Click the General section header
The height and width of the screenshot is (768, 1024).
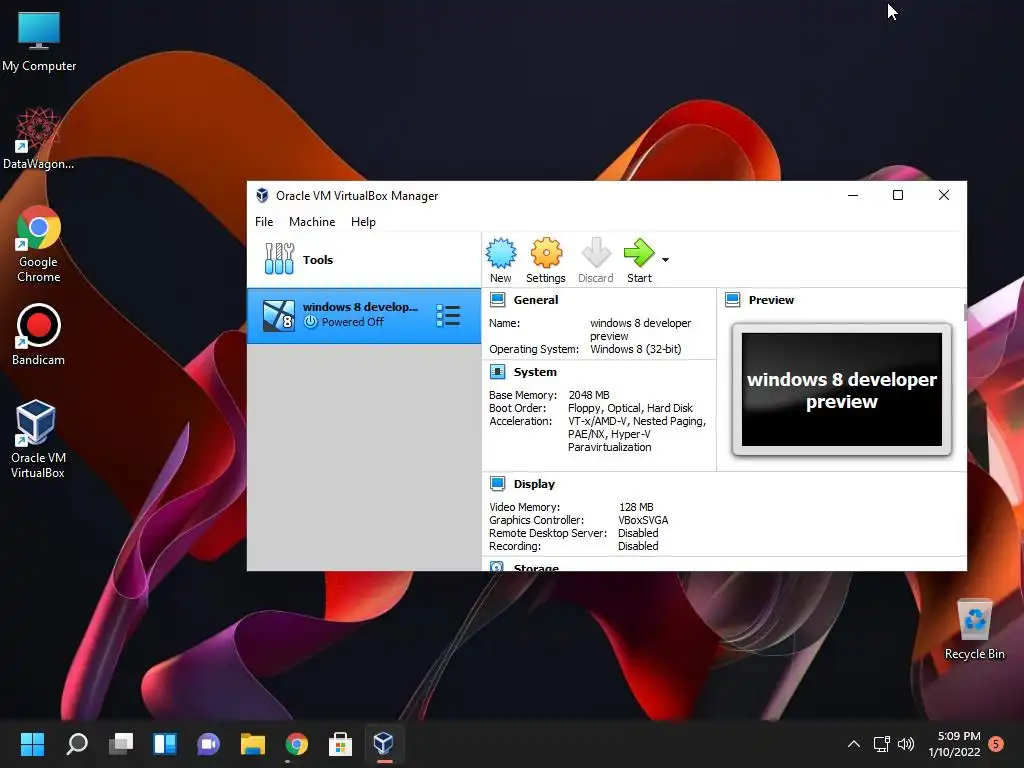pyautogui.click(x=536, y=300)
